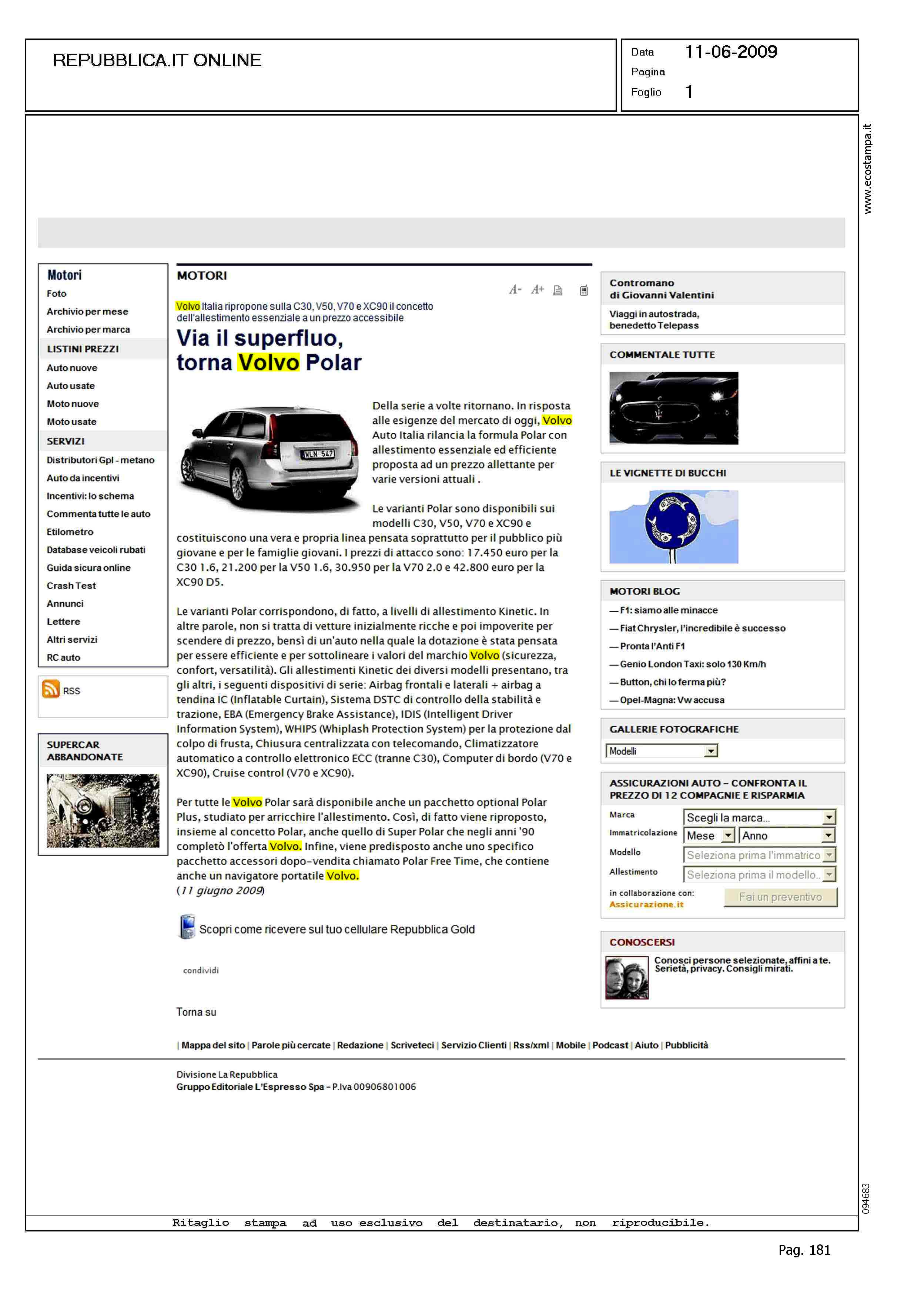Open the Supercar abbandonate photo
The width and height of the screenshot is (924, 1297).
[103, 810]
